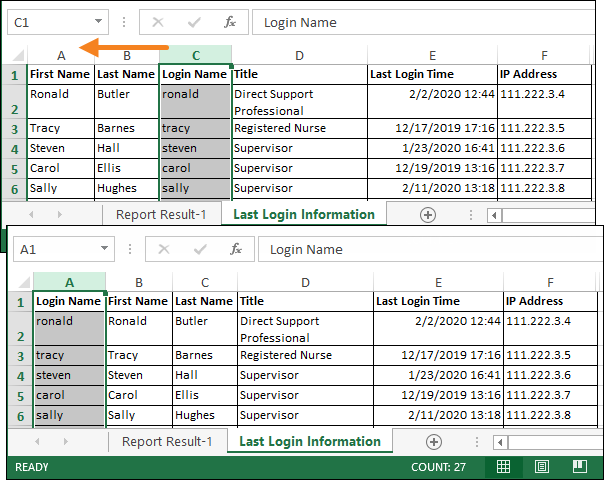This screenshot has height=481, width=605.
Task: Click upper formula bar text Login Name
Action: (x=300, y=22)
